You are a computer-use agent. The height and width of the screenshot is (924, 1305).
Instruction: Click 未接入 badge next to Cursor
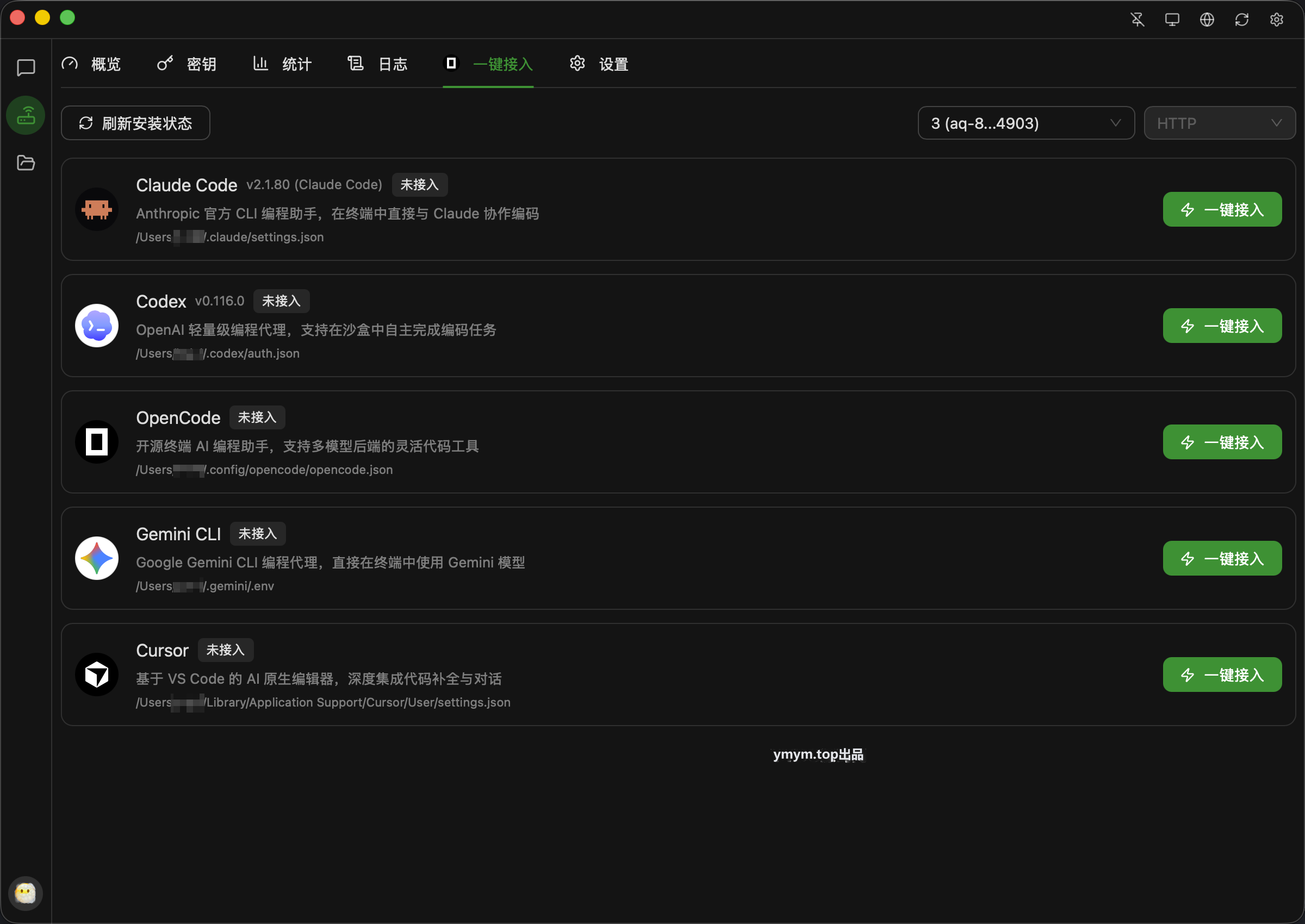[225, 650]
